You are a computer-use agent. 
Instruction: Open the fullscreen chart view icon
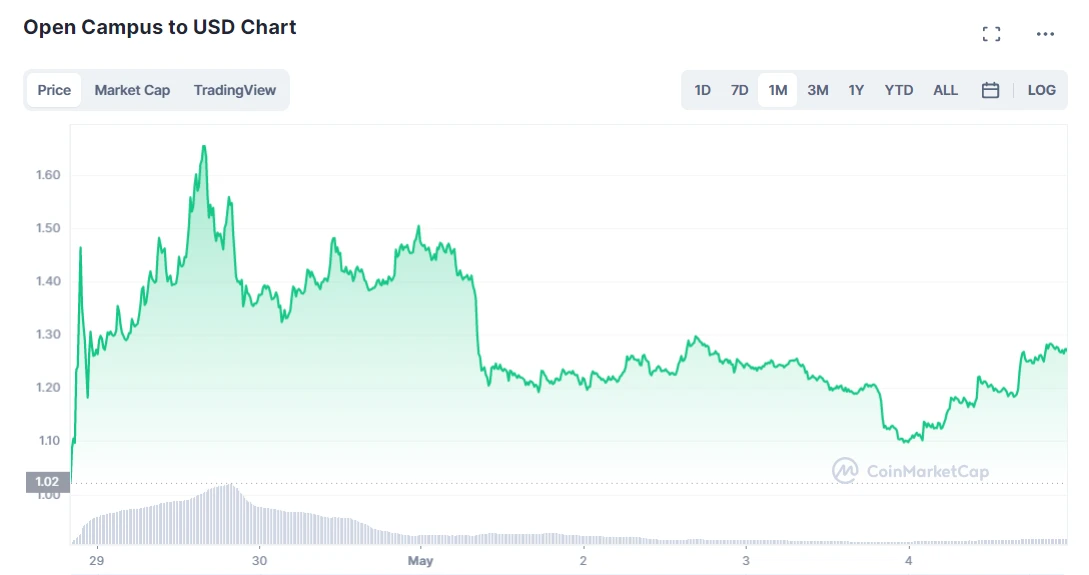pyautogui.click(x=991, y=34)
